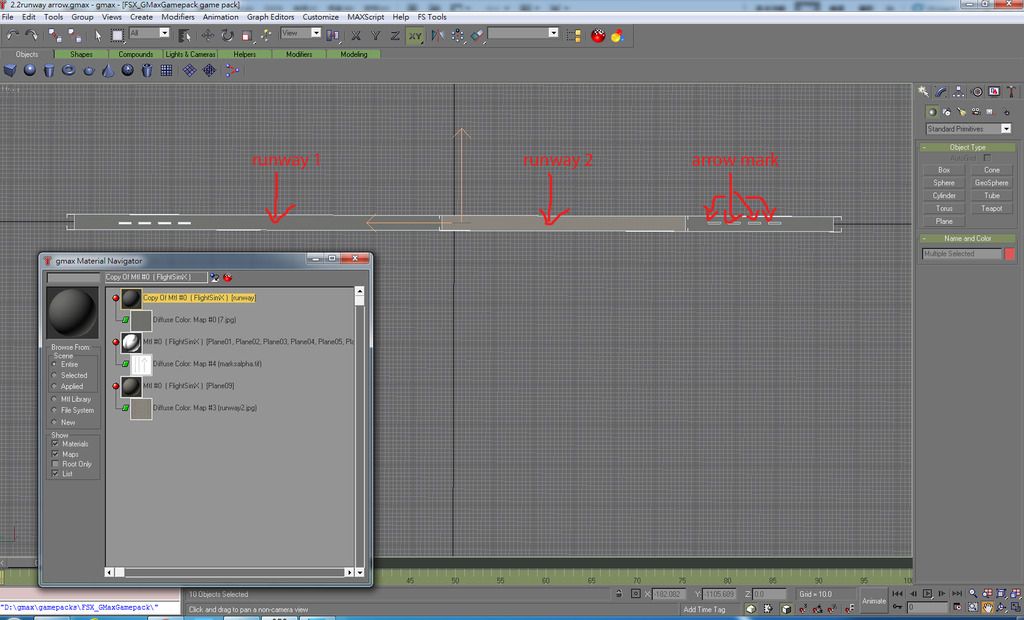
Task: Click the Teapot primitive button
Action: click(x=990, y=208)
